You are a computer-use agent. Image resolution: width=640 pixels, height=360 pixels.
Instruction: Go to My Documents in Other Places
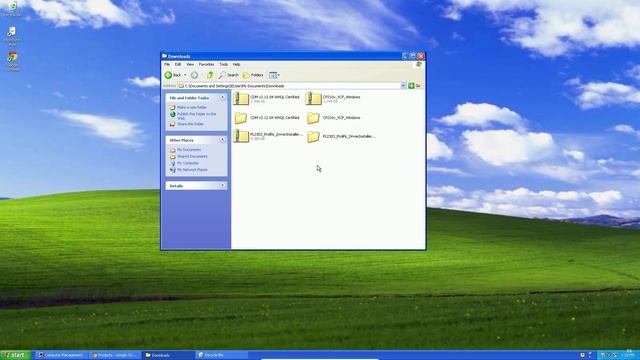pos(189,150)
